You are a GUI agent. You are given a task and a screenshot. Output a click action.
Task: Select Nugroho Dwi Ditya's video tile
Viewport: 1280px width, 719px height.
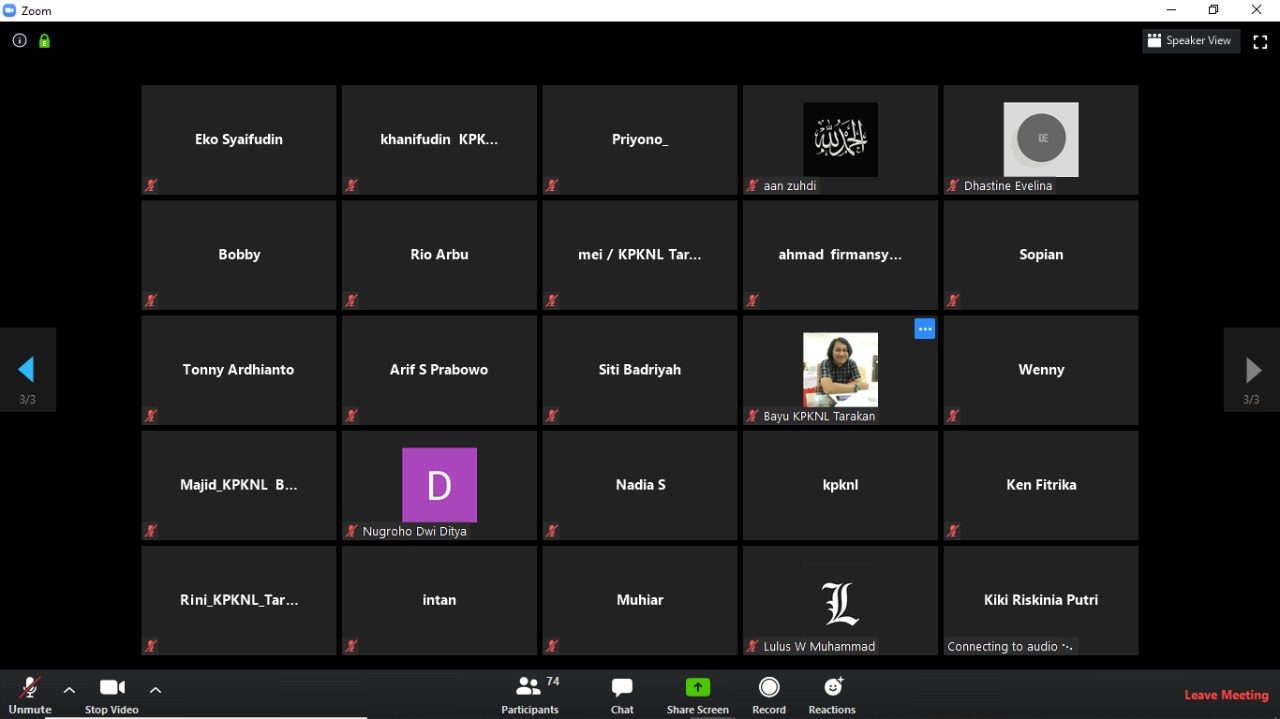[x=439, y=485]
